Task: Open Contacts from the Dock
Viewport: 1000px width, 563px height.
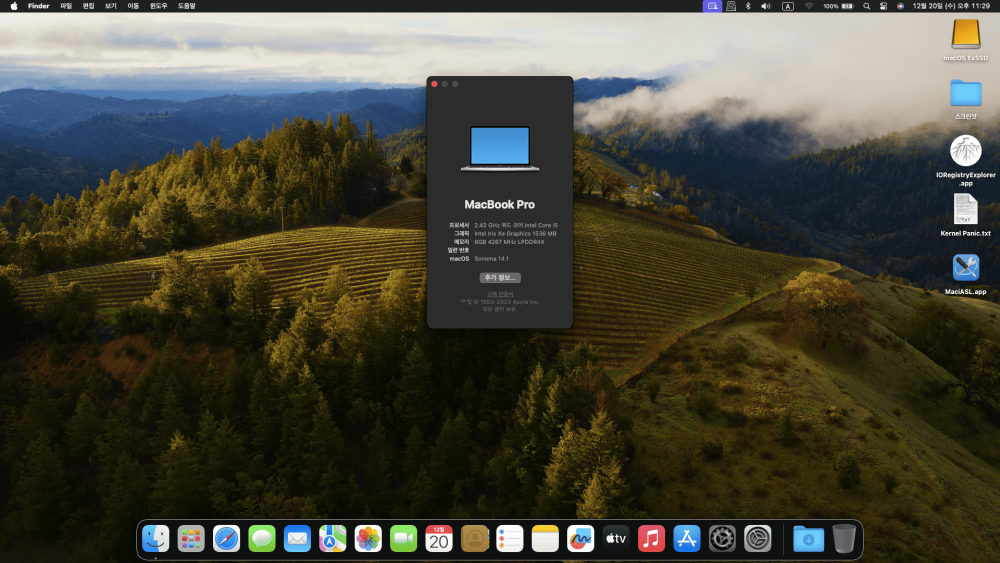Action: coord(474,539)
